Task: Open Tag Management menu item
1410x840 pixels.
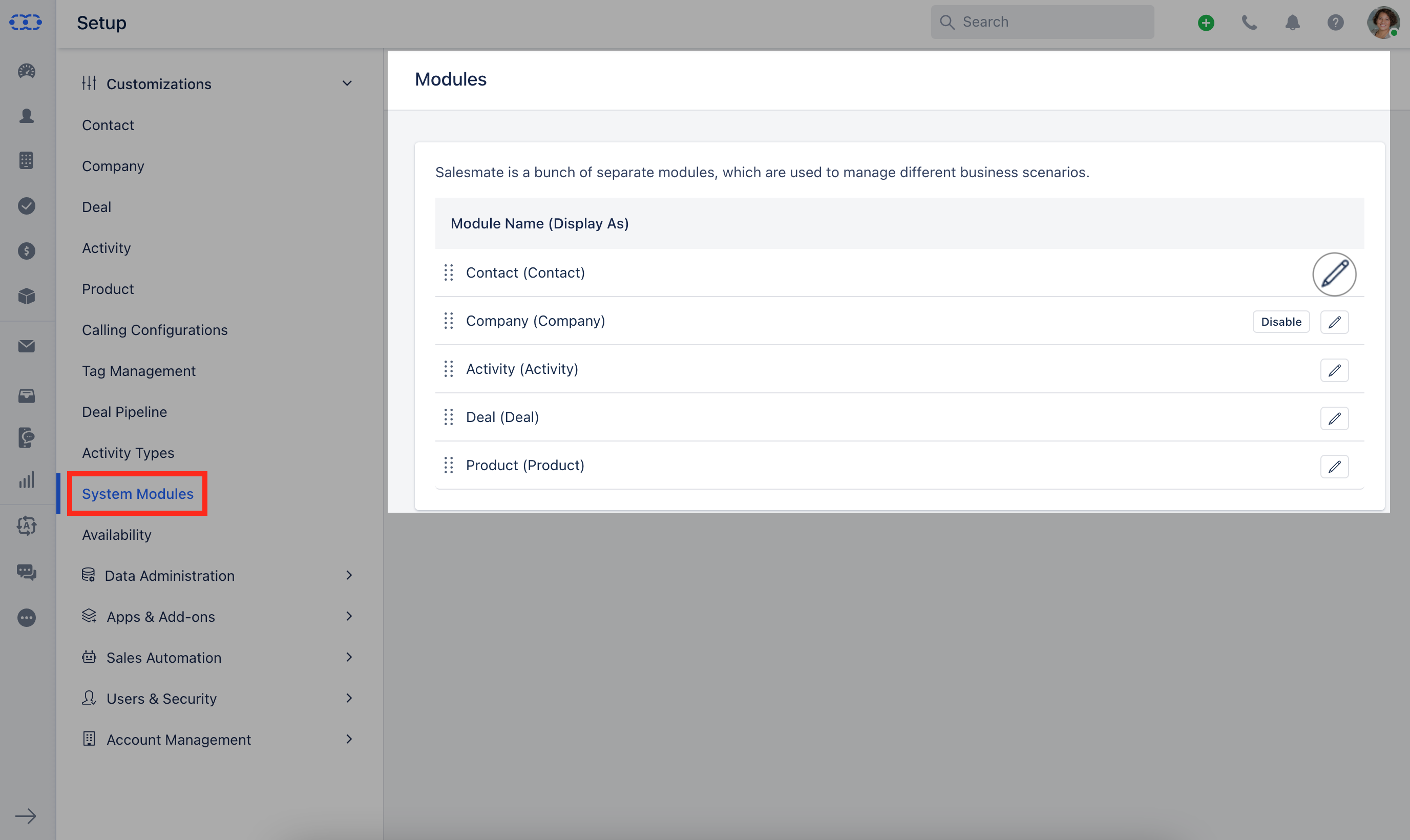Action: (139, 371)
